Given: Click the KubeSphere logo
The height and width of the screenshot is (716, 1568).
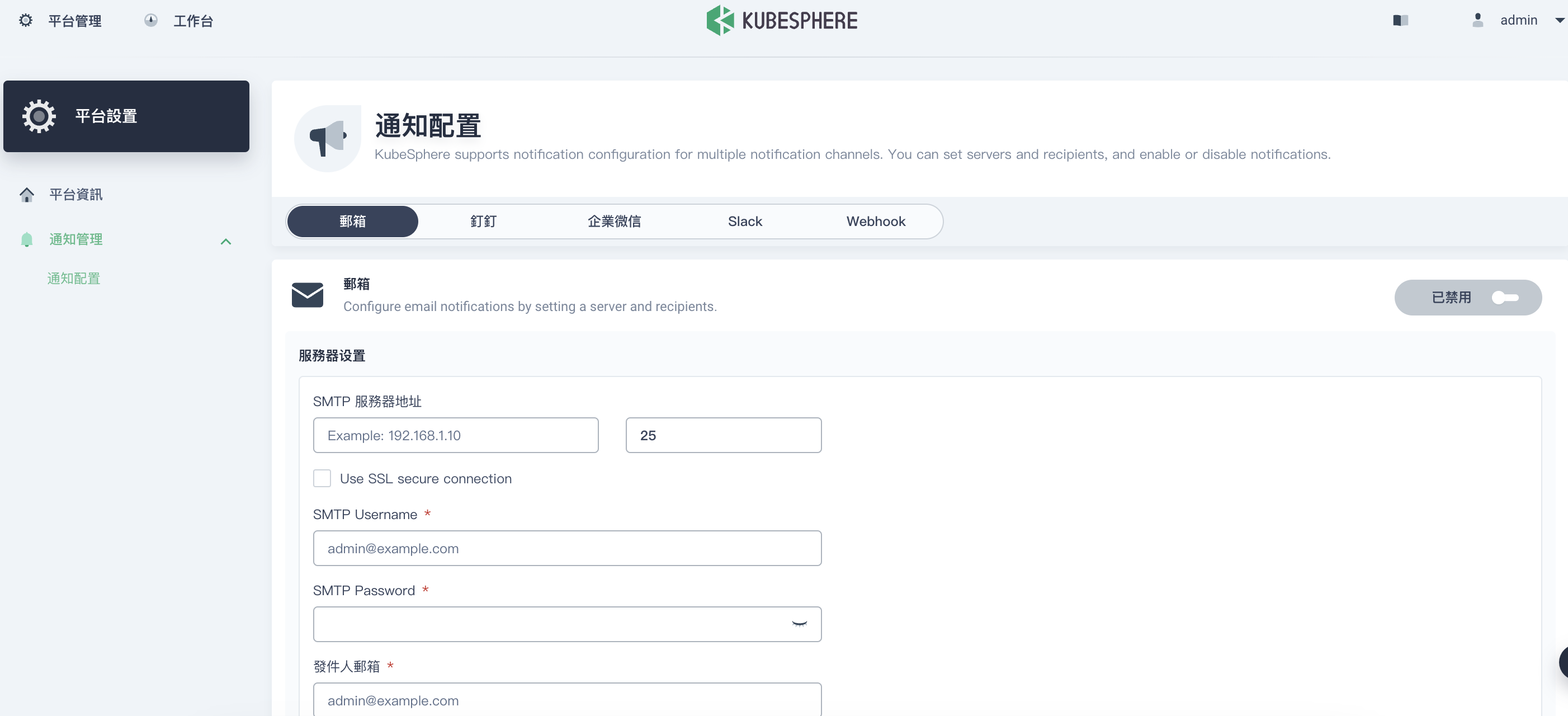Looking at the screenshot, I should [782, 21].
